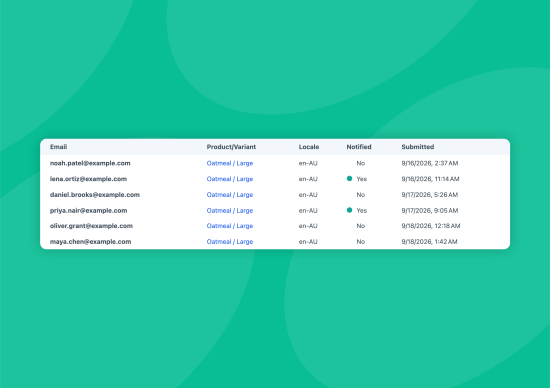Open Oatmeal / Large link for maya.chen
Screen dimensions: 550x388
230,242
